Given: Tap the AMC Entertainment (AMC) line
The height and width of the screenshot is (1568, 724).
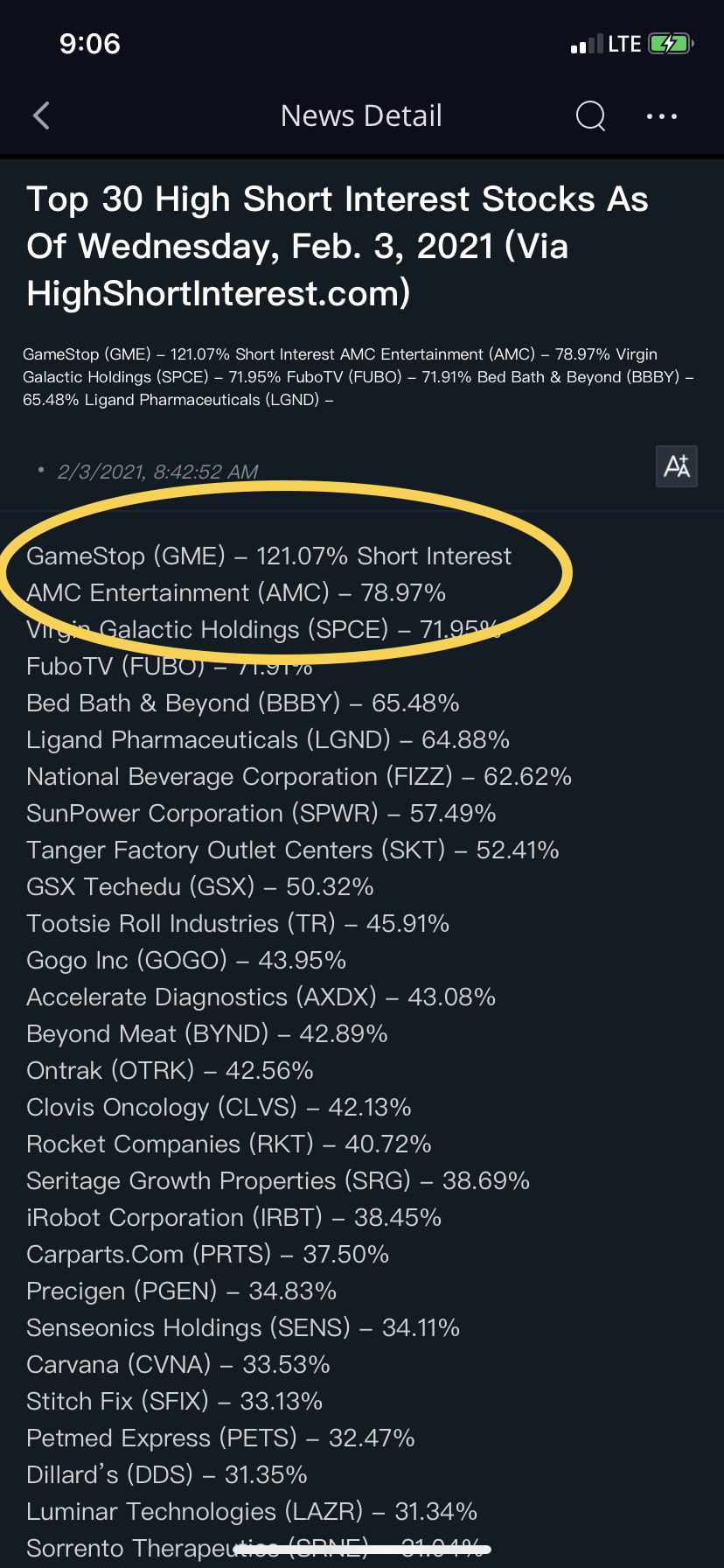Looking at the screenshot, I should point(236,593).
